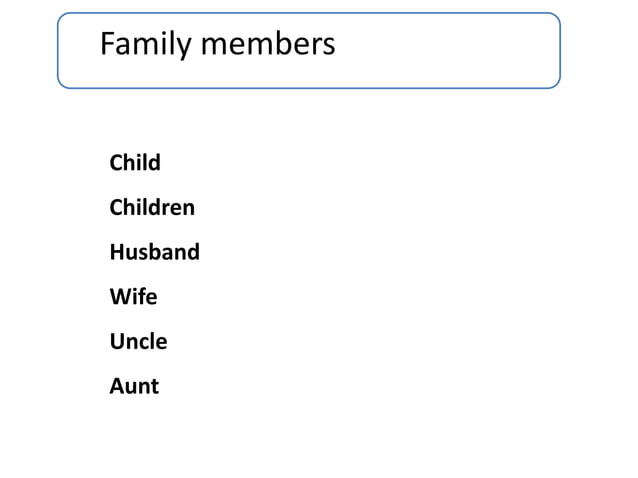Viewport: 638px width, 478px height.
Task: Click the right border of the title box
Action: pos(559,50)
